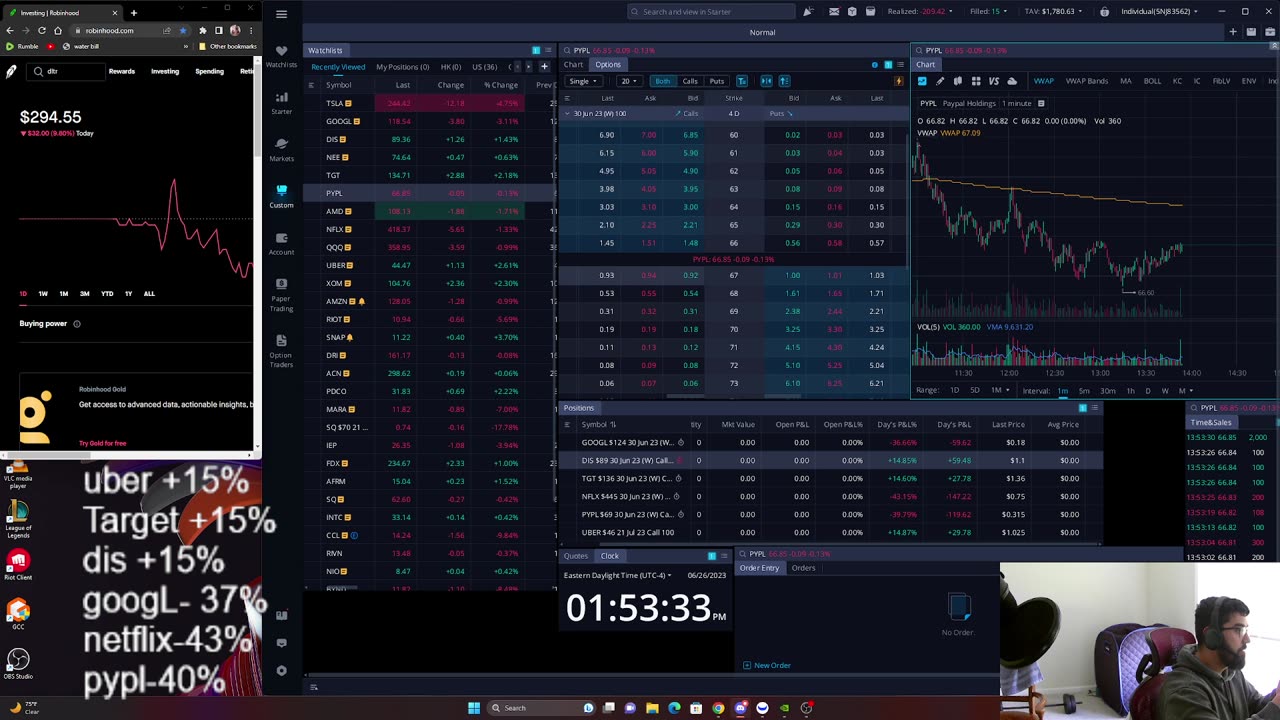This screenshot has width=1280, height=720.
Task: Toggle BOLL indicator on chart
Action: tap(1152, 81)
